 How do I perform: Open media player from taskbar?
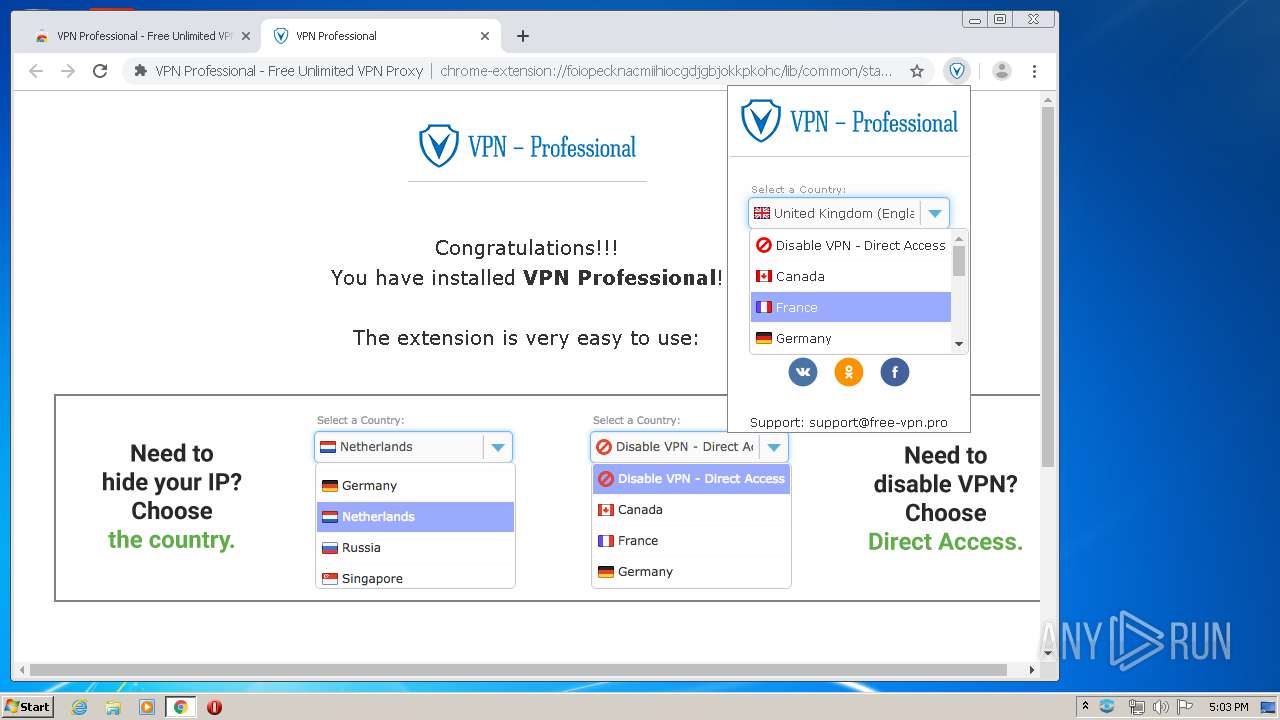[147, 707]
